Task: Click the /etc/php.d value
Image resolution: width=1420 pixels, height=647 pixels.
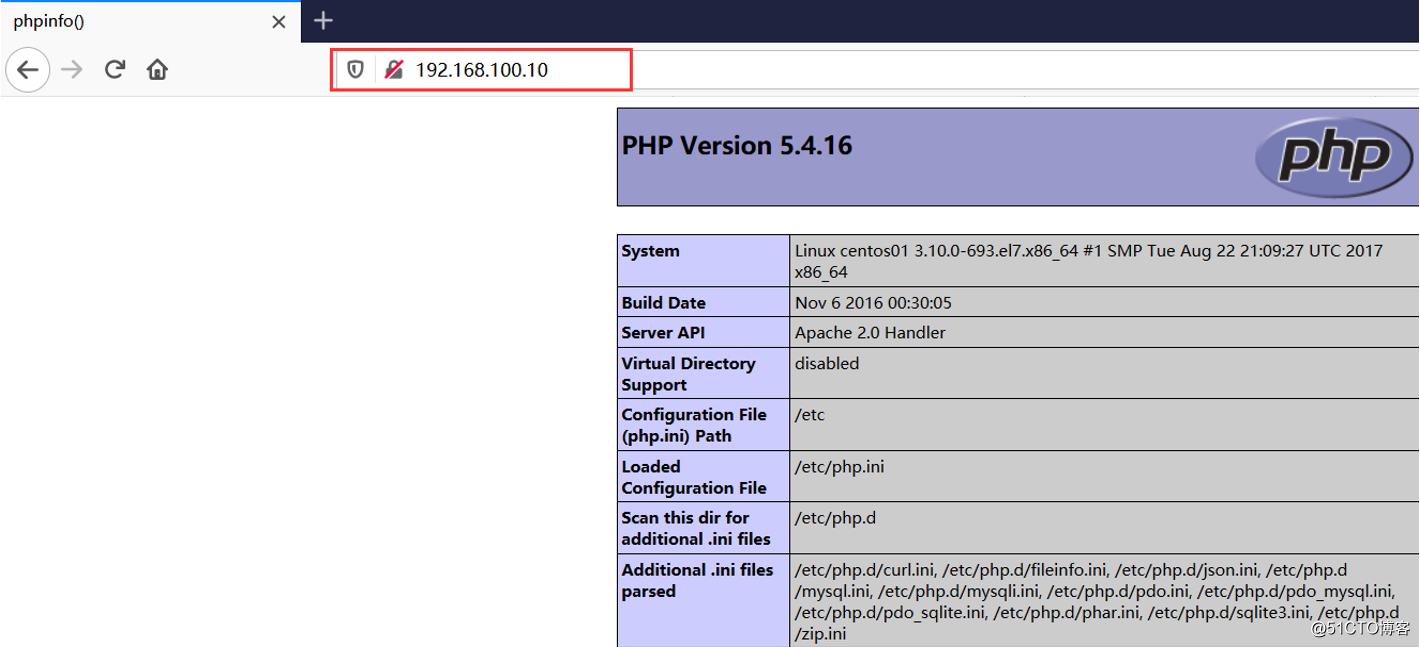Action: pos(835,518)
